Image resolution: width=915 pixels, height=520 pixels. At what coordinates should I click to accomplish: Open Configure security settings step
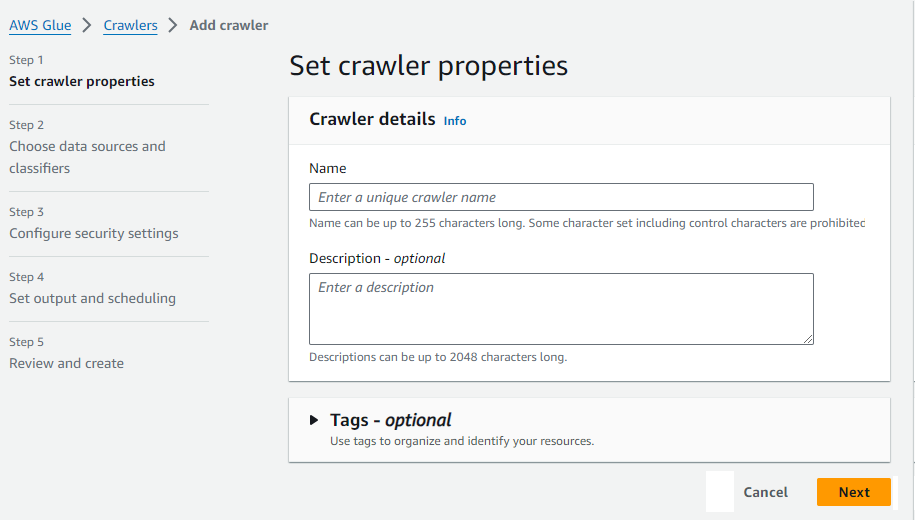coord(94,233)
